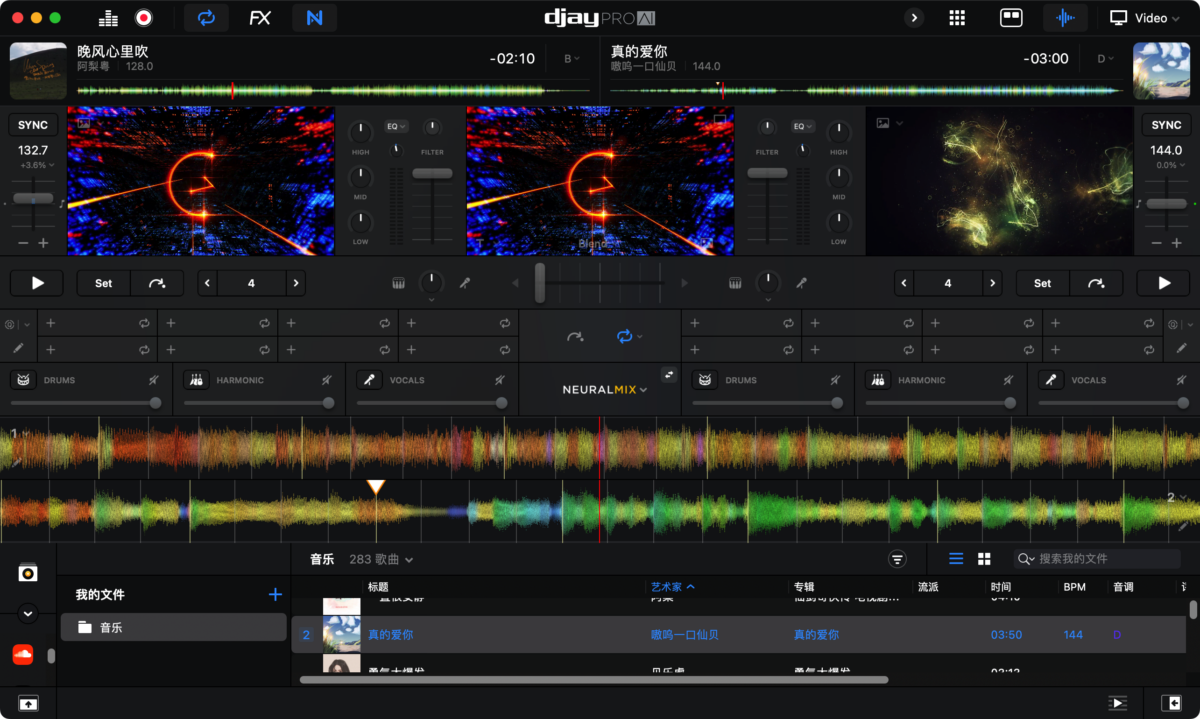Screen dimensions: 1200x719
Task: Open the grid pads view
Action: tap(957, 18)
